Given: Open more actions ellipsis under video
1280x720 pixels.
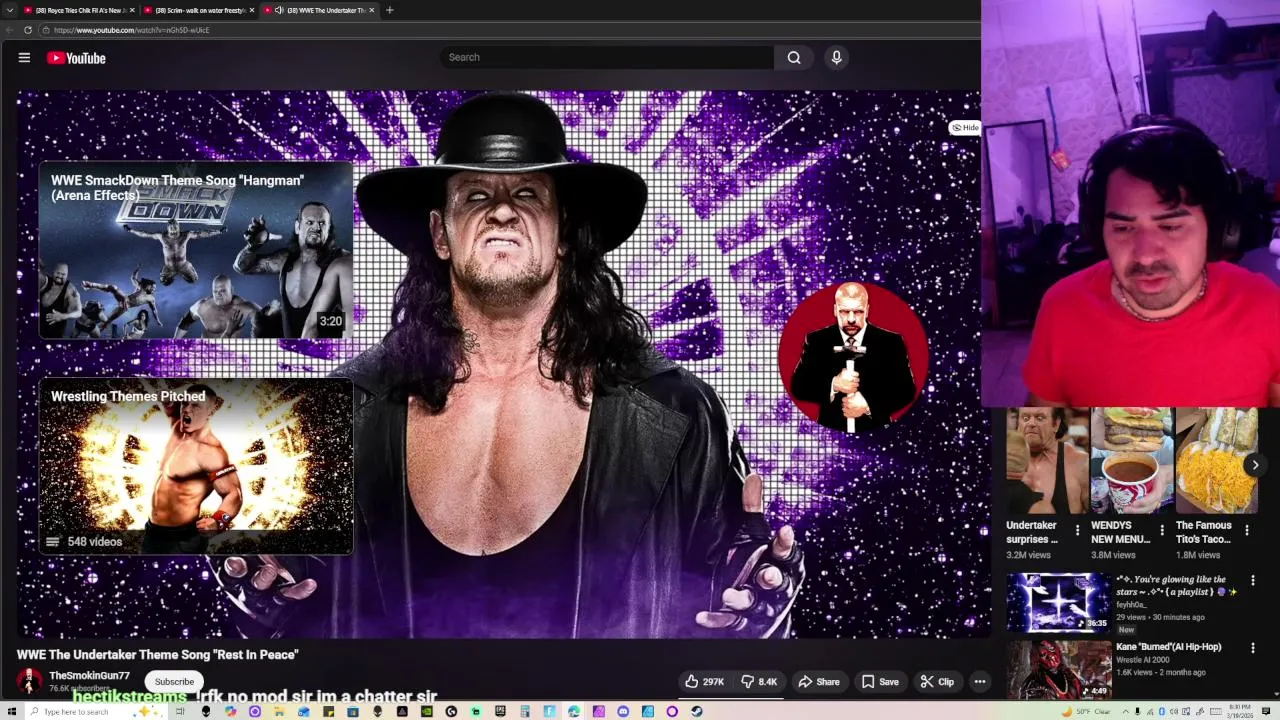Looking at the screenshot, I should pyautogui.click(x=980, y=682).
